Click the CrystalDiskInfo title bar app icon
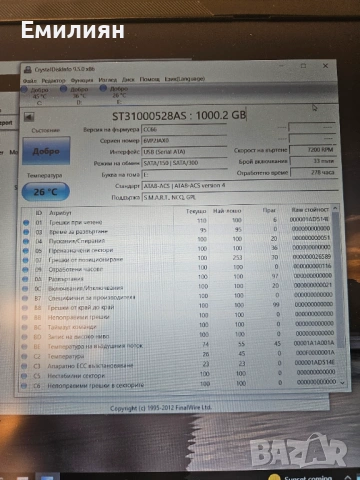This screenshot has height=480, width=360. pos(28,70)
